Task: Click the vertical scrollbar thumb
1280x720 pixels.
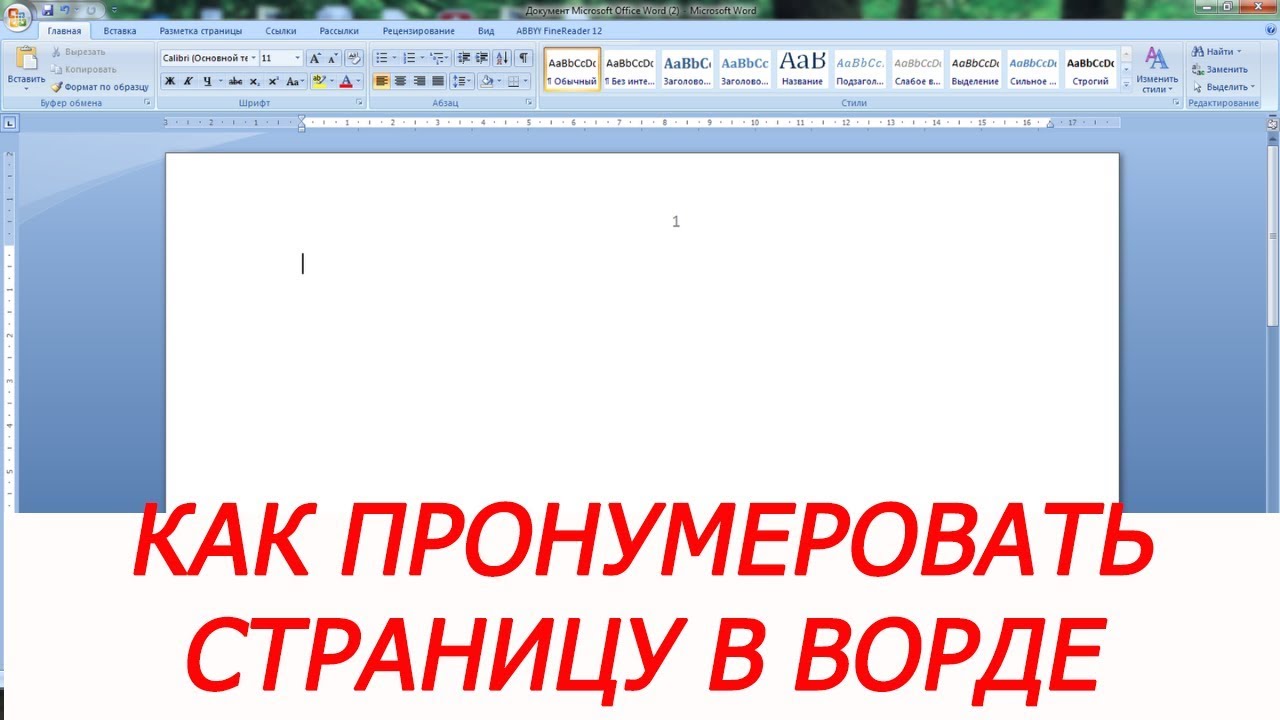Action: click(1272, 235)
